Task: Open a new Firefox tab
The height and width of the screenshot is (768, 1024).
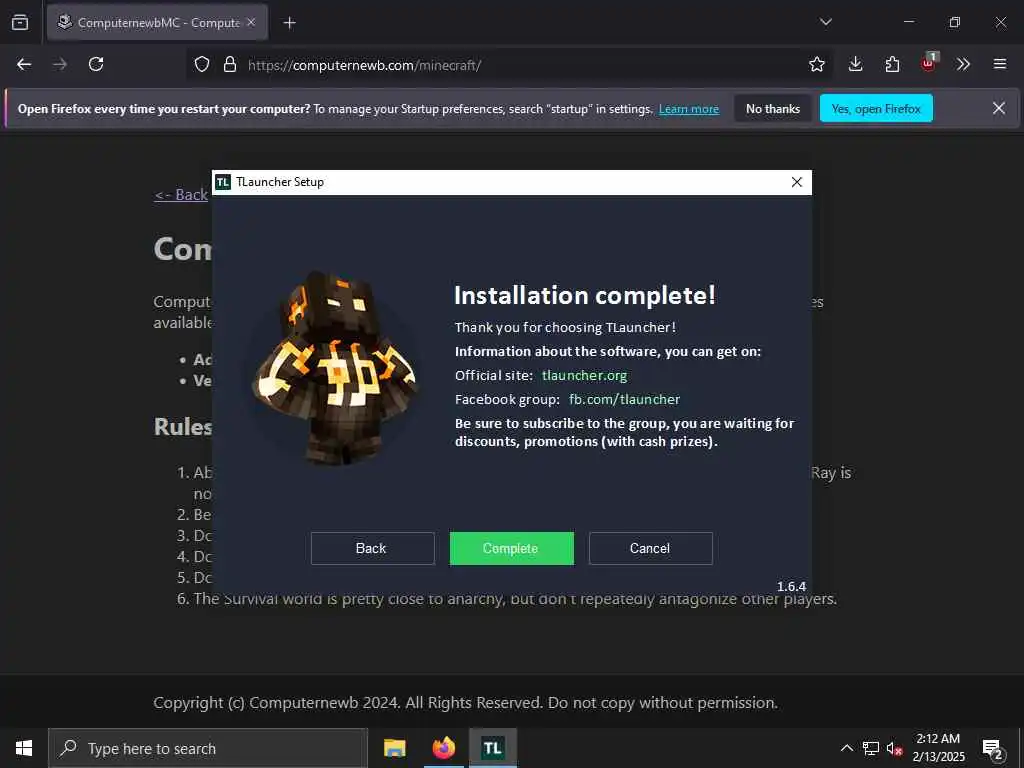Action: pyautogui.click(x=289, y=23)
